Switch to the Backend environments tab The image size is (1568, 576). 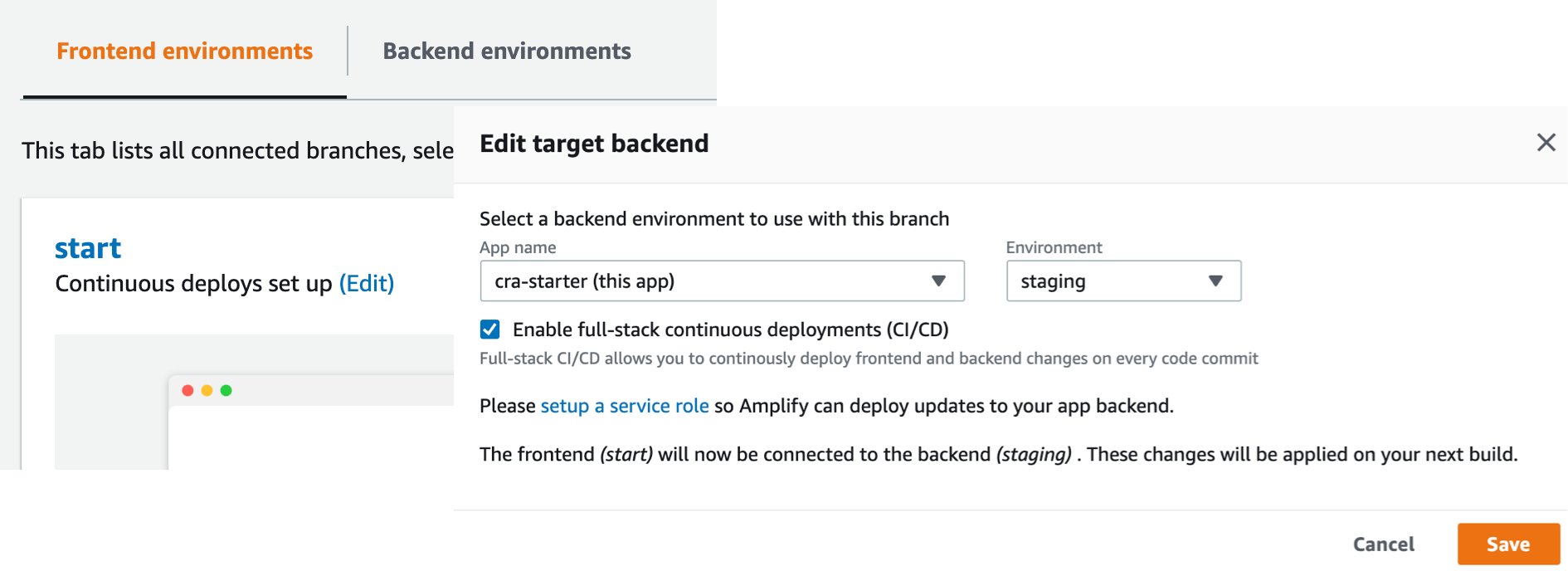tap(507, 51)
